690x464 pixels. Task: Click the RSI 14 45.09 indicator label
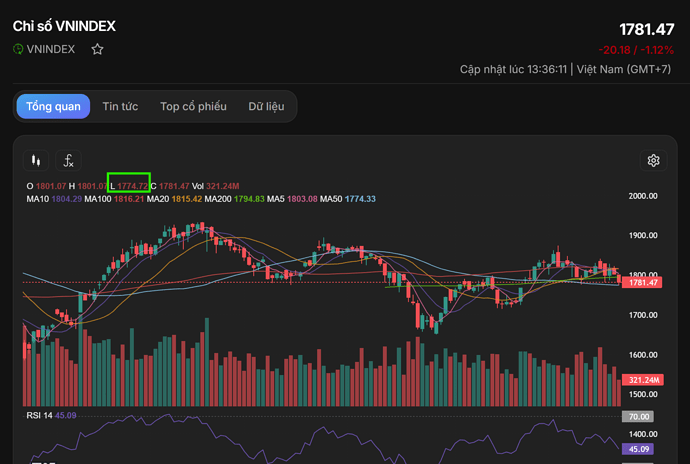point(51,416)
